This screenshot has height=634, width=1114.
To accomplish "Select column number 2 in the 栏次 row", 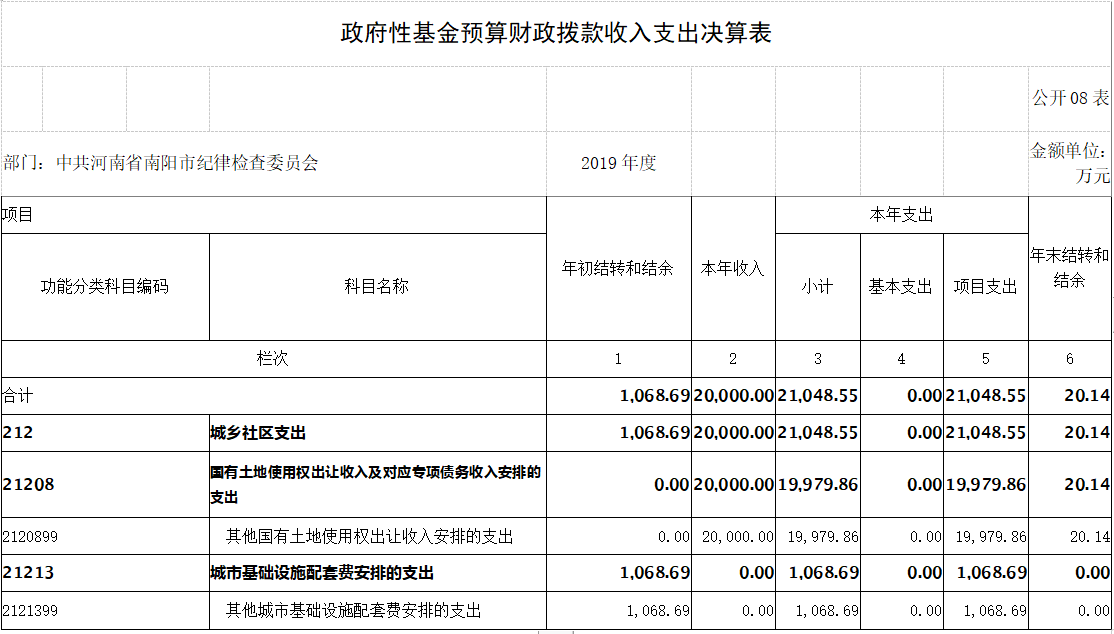I will 732,359.
